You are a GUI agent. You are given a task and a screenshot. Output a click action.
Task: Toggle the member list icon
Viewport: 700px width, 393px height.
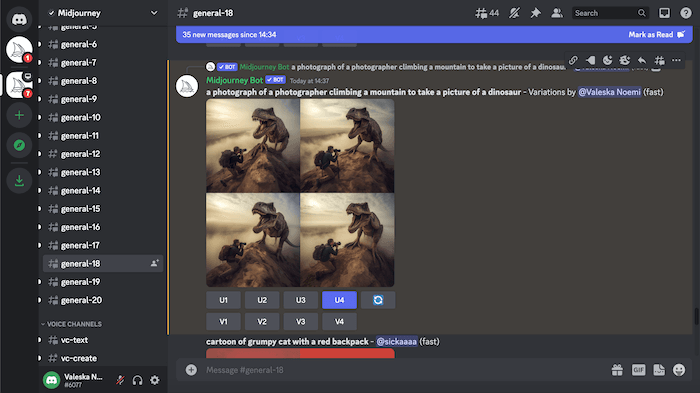tap(557, 13)
